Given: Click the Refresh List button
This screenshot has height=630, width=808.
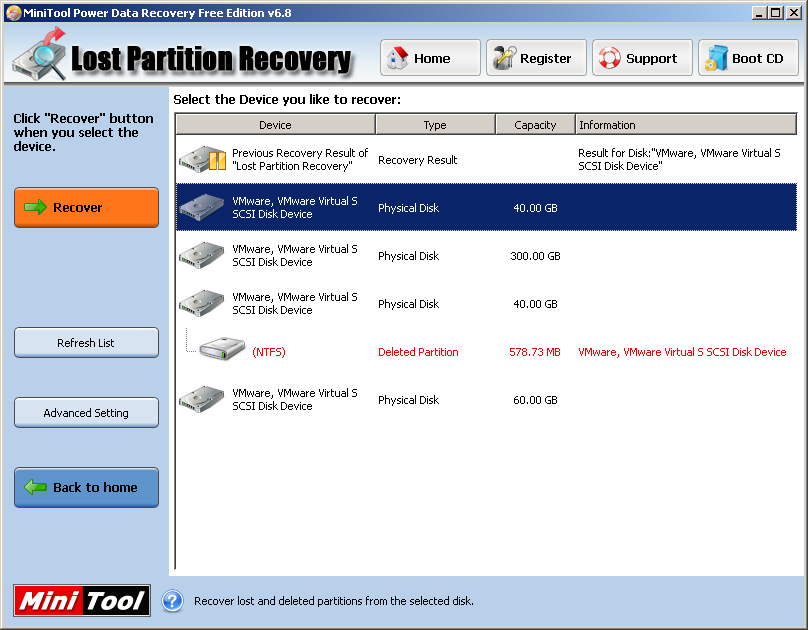Looking at the screenshot, I should (x=87, y=343).
